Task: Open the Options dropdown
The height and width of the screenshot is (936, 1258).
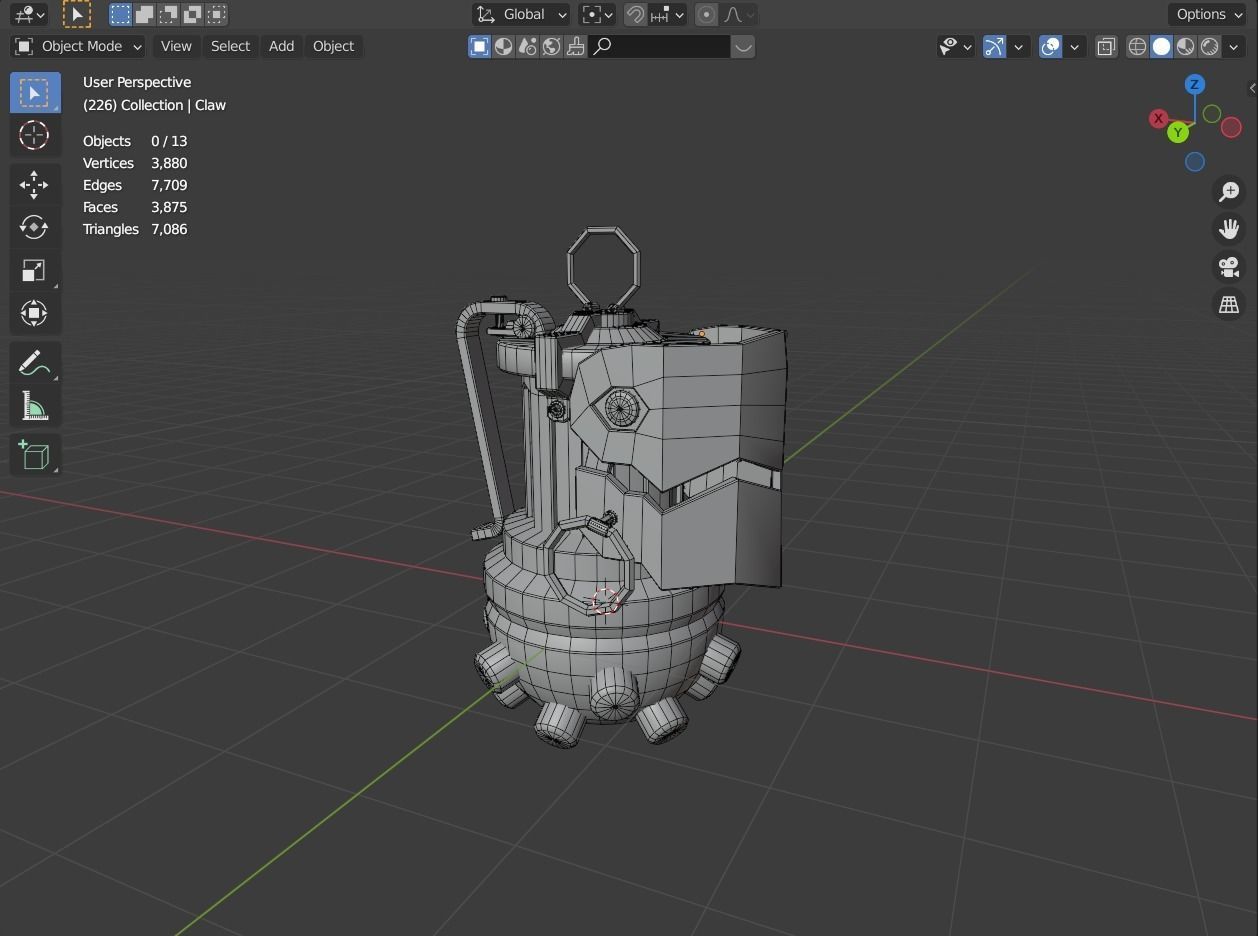Action: tap(1208, 14)
